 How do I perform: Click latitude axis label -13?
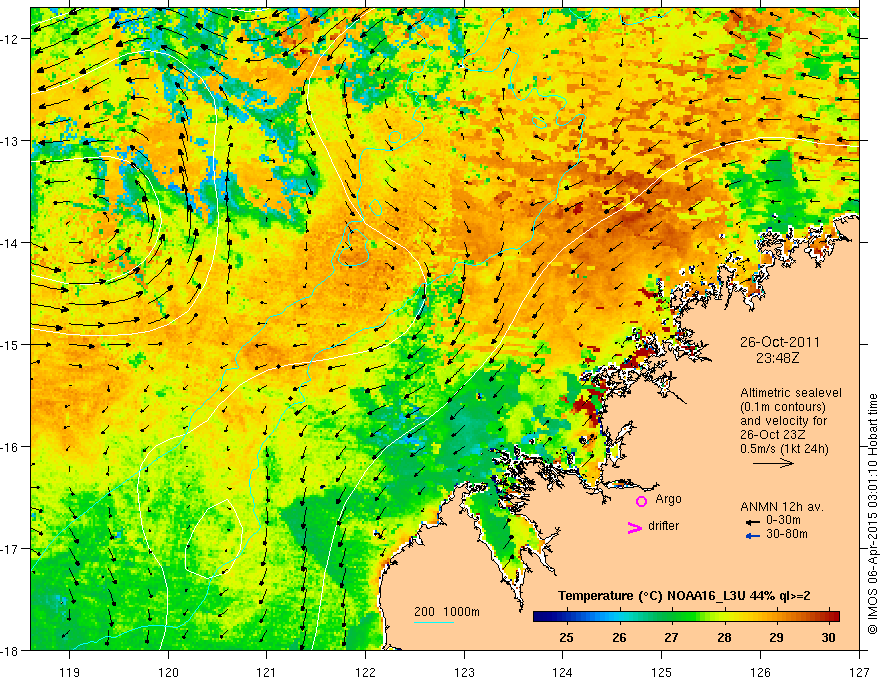coord(11,141)
